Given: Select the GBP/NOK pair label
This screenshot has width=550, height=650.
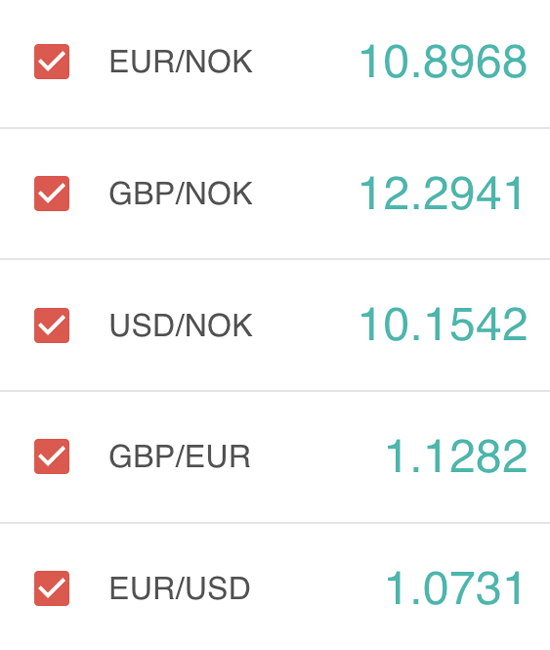Looking at the screenshot, I should pyautogui.click(x=181, y=194).
